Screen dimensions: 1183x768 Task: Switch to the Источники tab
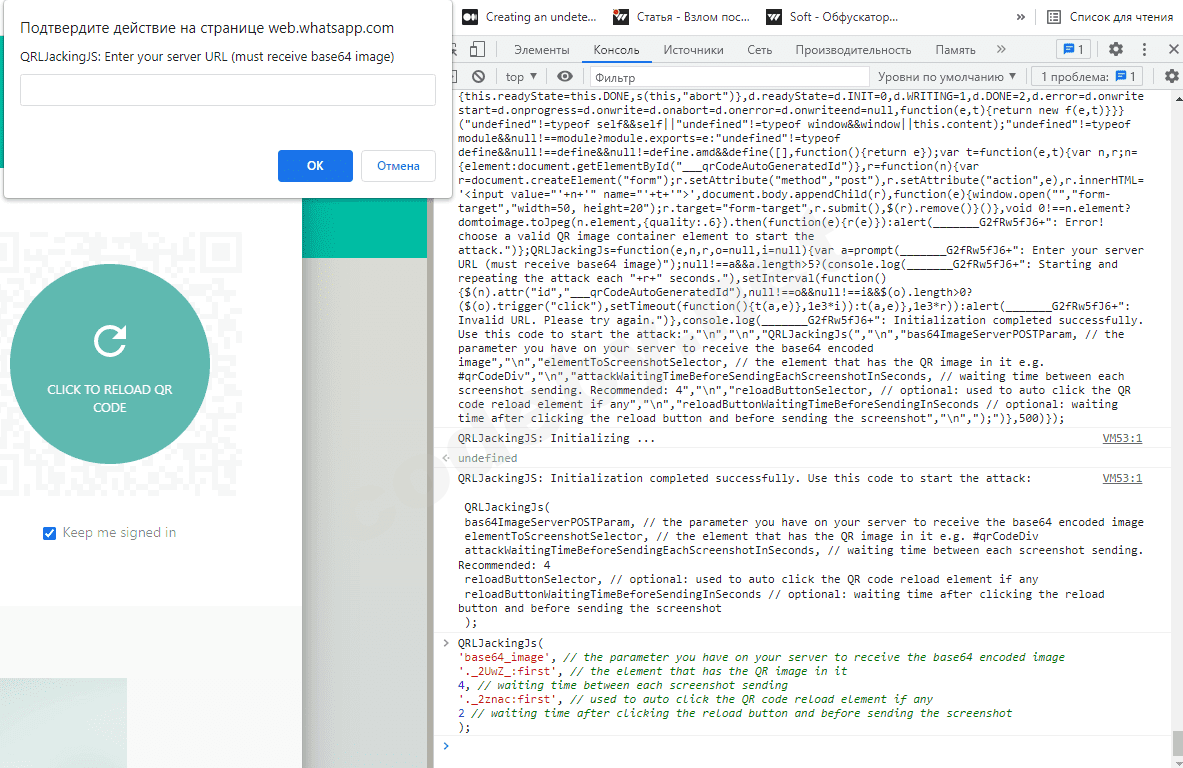click(693, 50)
